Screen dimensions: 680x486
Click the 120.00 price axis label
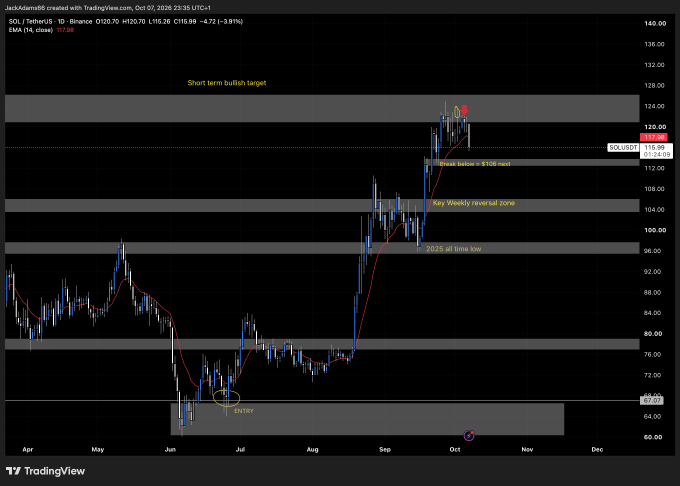click(654, 127)
